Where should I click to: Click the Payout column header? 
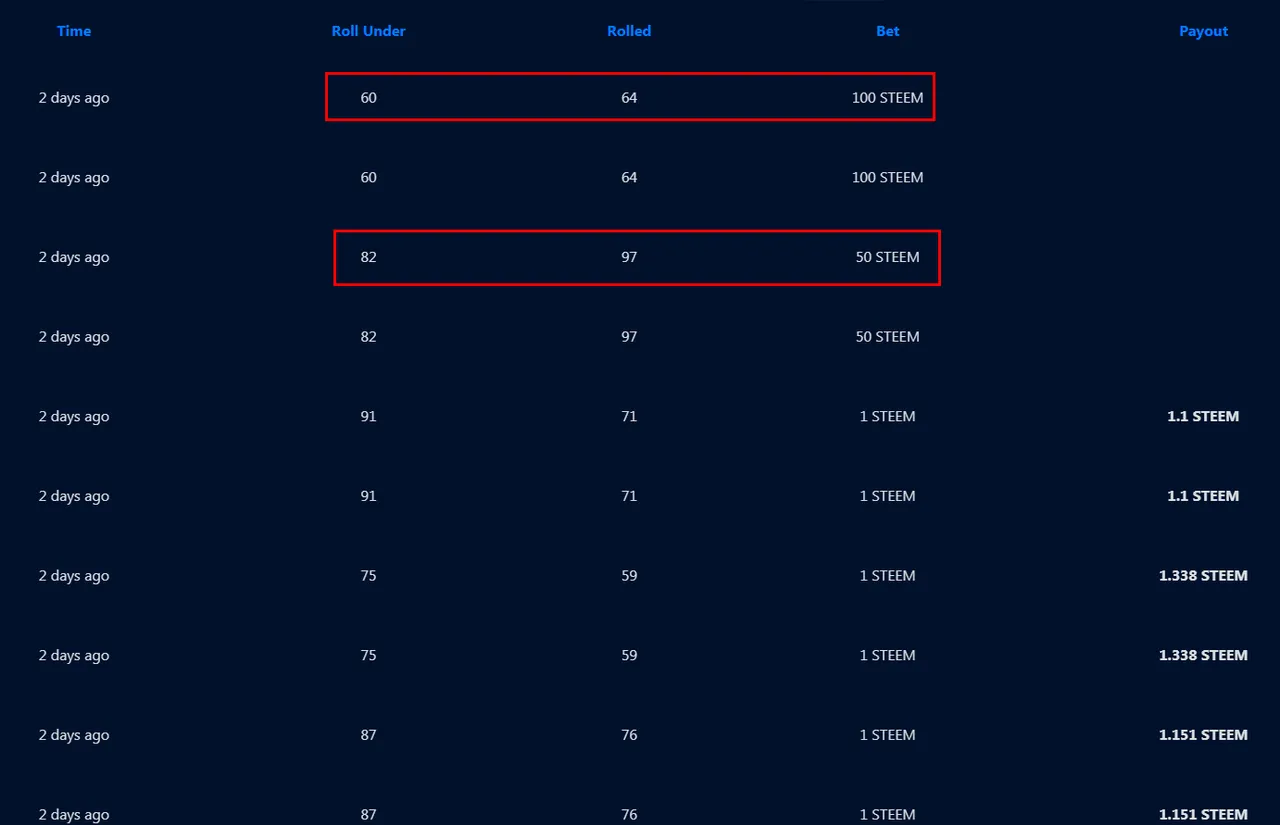point(1203,31)
